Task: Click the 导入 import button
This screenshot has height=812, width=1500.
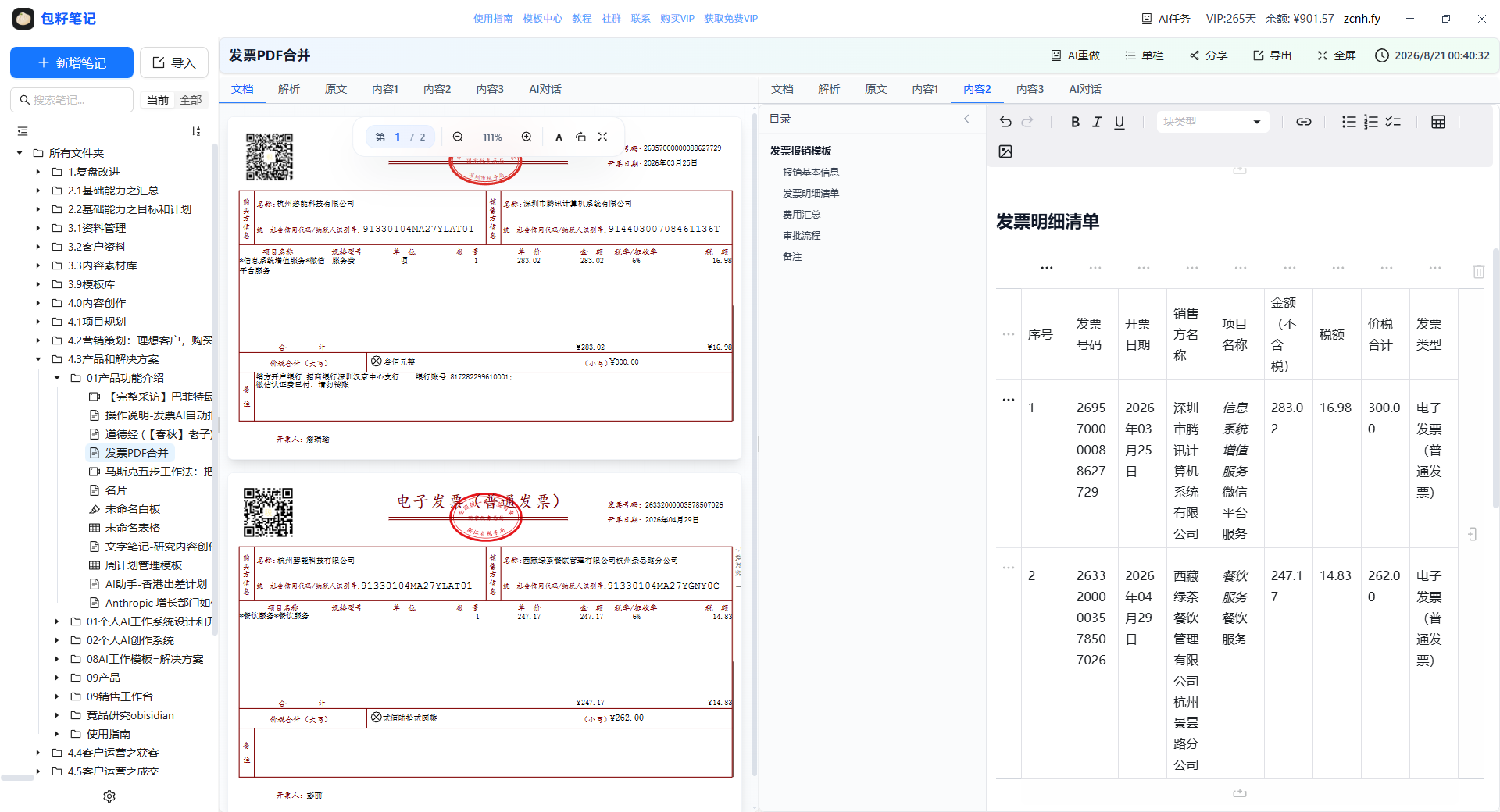Action: (x=174, y=62)
